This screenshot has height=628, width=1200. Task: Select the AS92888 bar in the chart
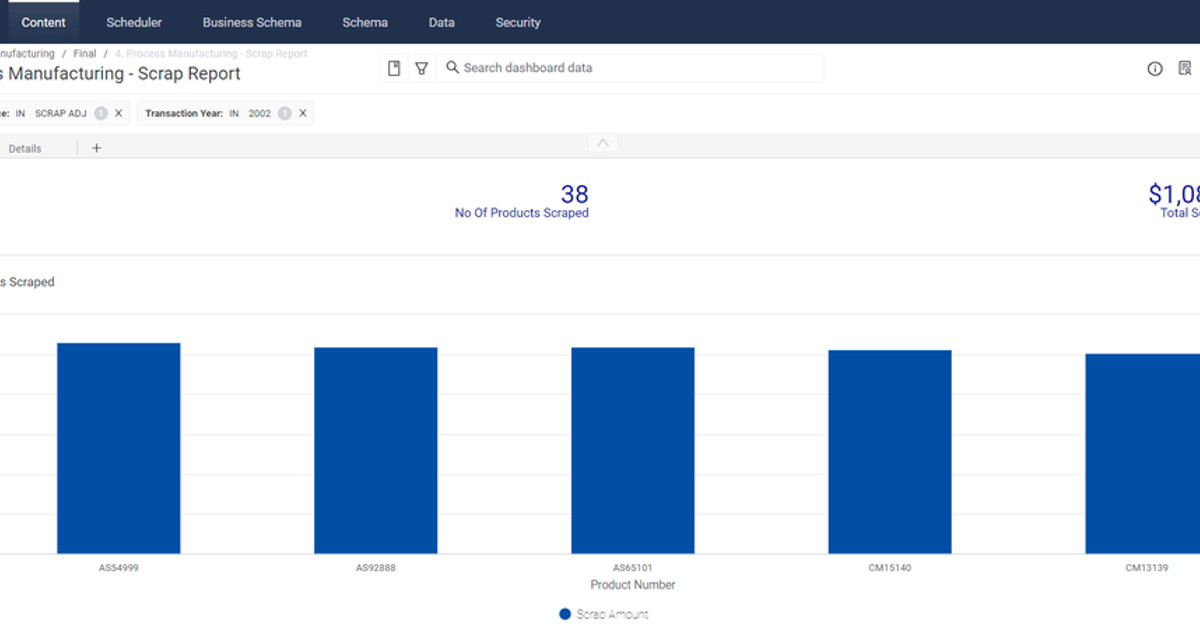376,450
